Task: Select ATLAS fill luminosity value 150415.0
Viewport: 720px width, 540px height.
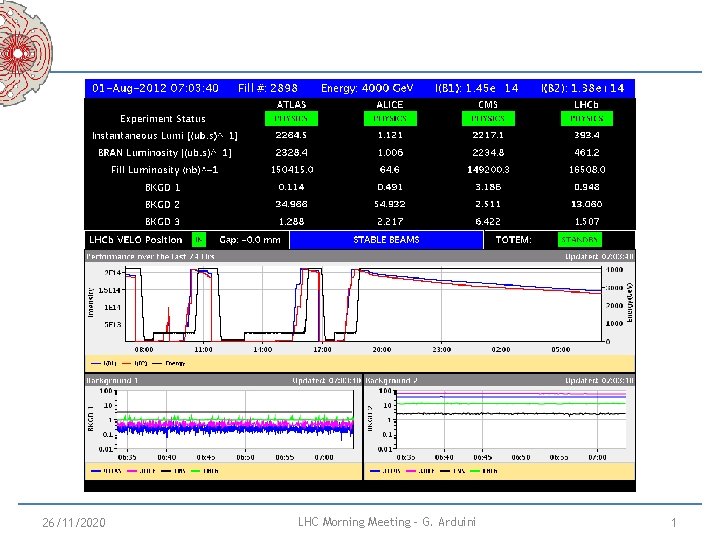Action: pyautogui.click(x=292, y=169)
